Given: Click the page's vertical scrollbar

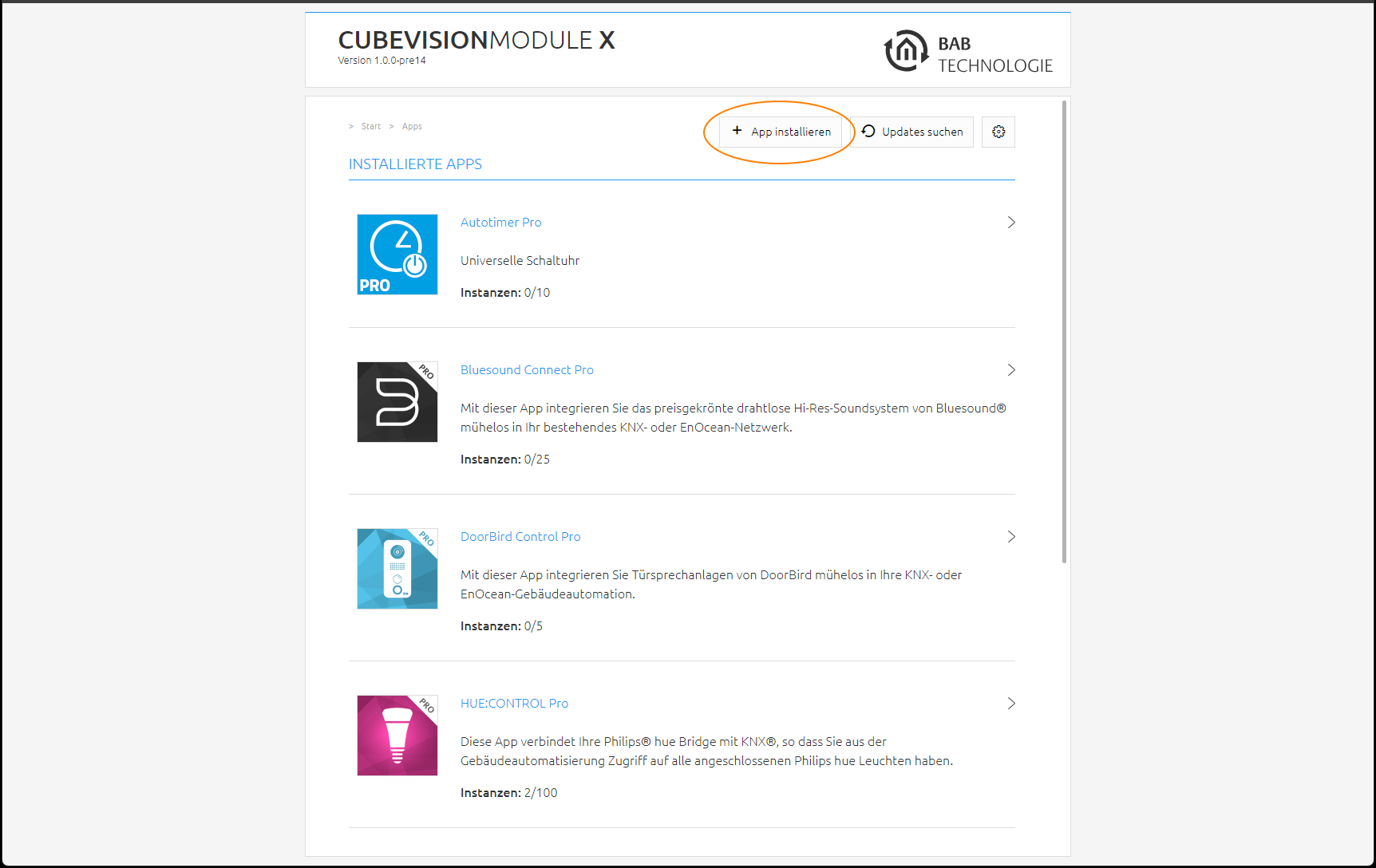Looking at the screenshot, I should (1064, 332).
